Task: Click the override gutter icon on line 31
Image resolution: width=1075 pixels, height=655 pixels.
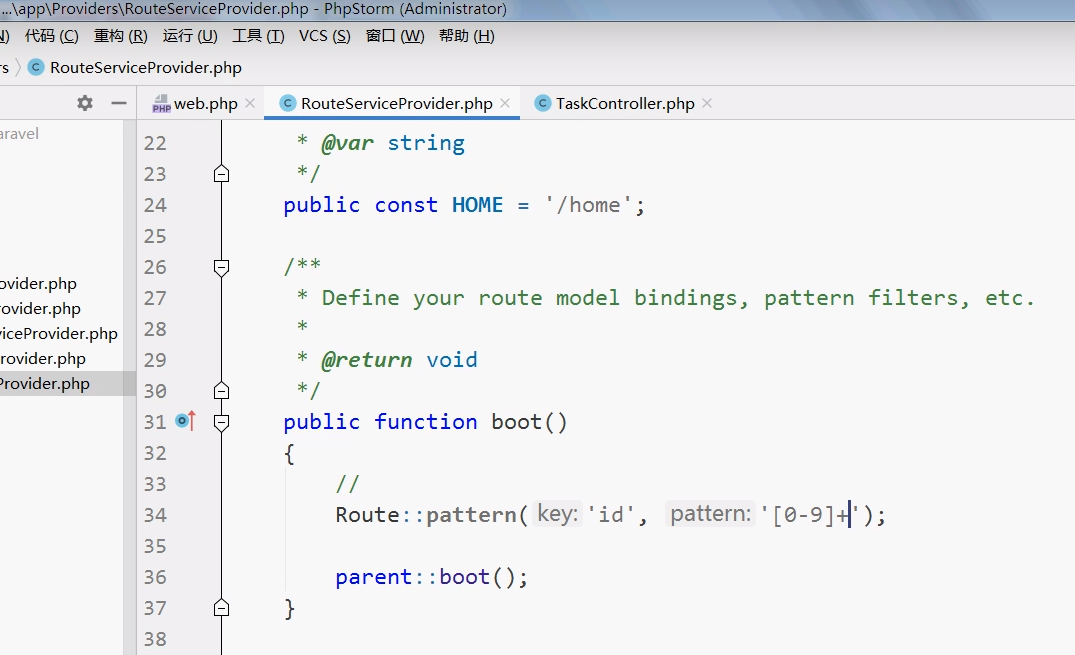Action: (184, 422)
